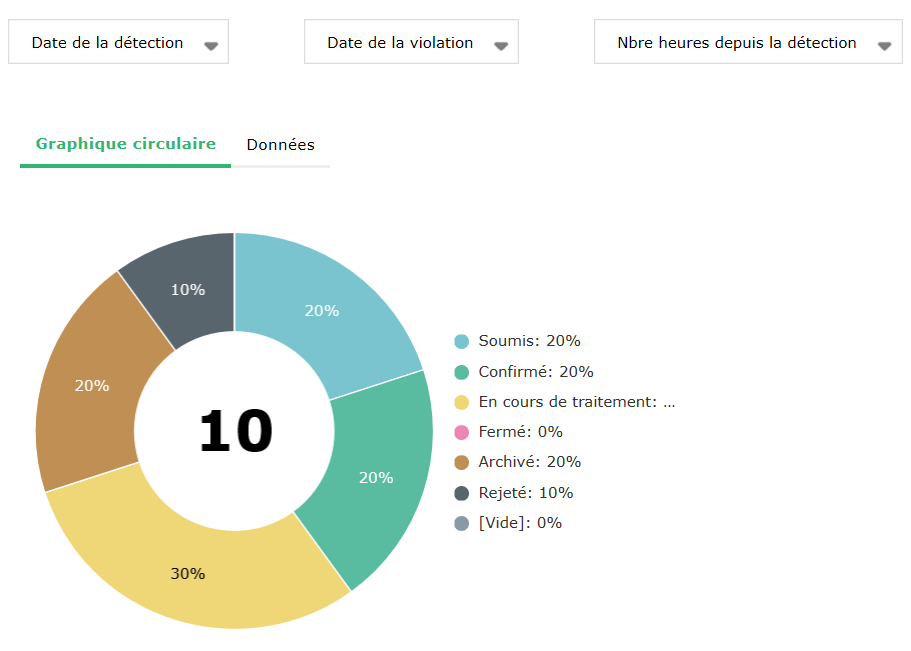Click the yellow 30% donut slice
The height and width of the screenshot is (651, 911).
tap(188, 572)
